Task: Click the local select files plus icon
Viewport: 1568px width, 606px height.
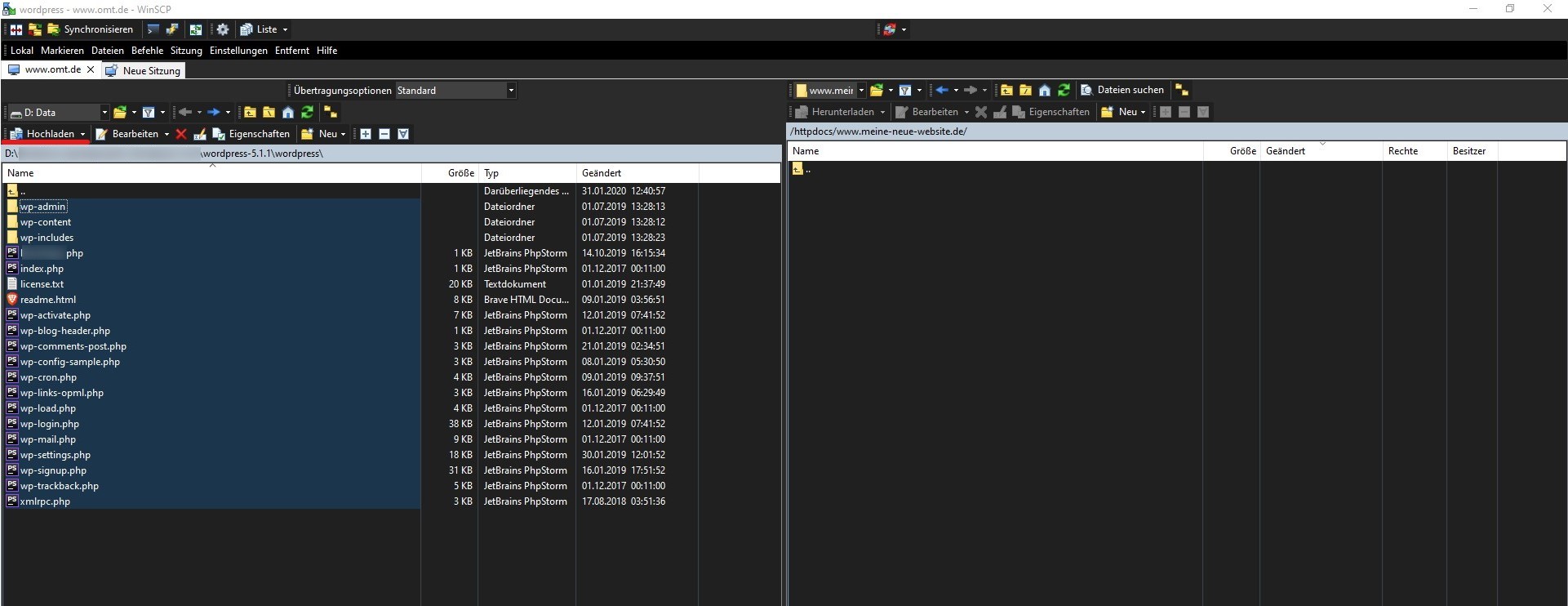Action: 366,134
